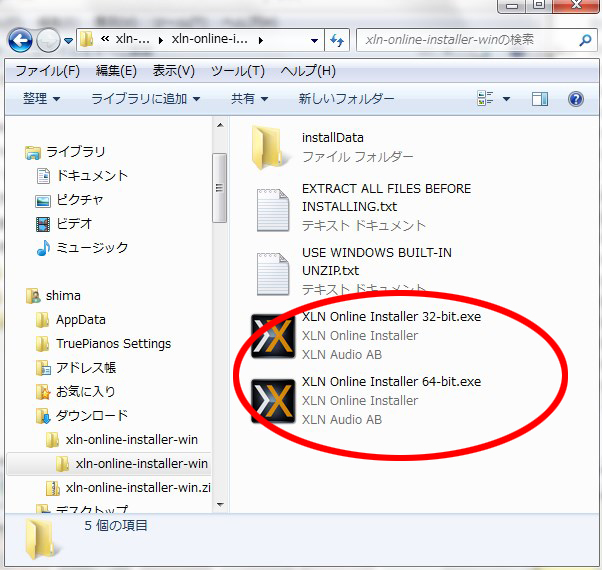602x570 pixels.
Task: Select XLN Online Installer 64-bit.exe icon
Action: (x=273, y=401)
